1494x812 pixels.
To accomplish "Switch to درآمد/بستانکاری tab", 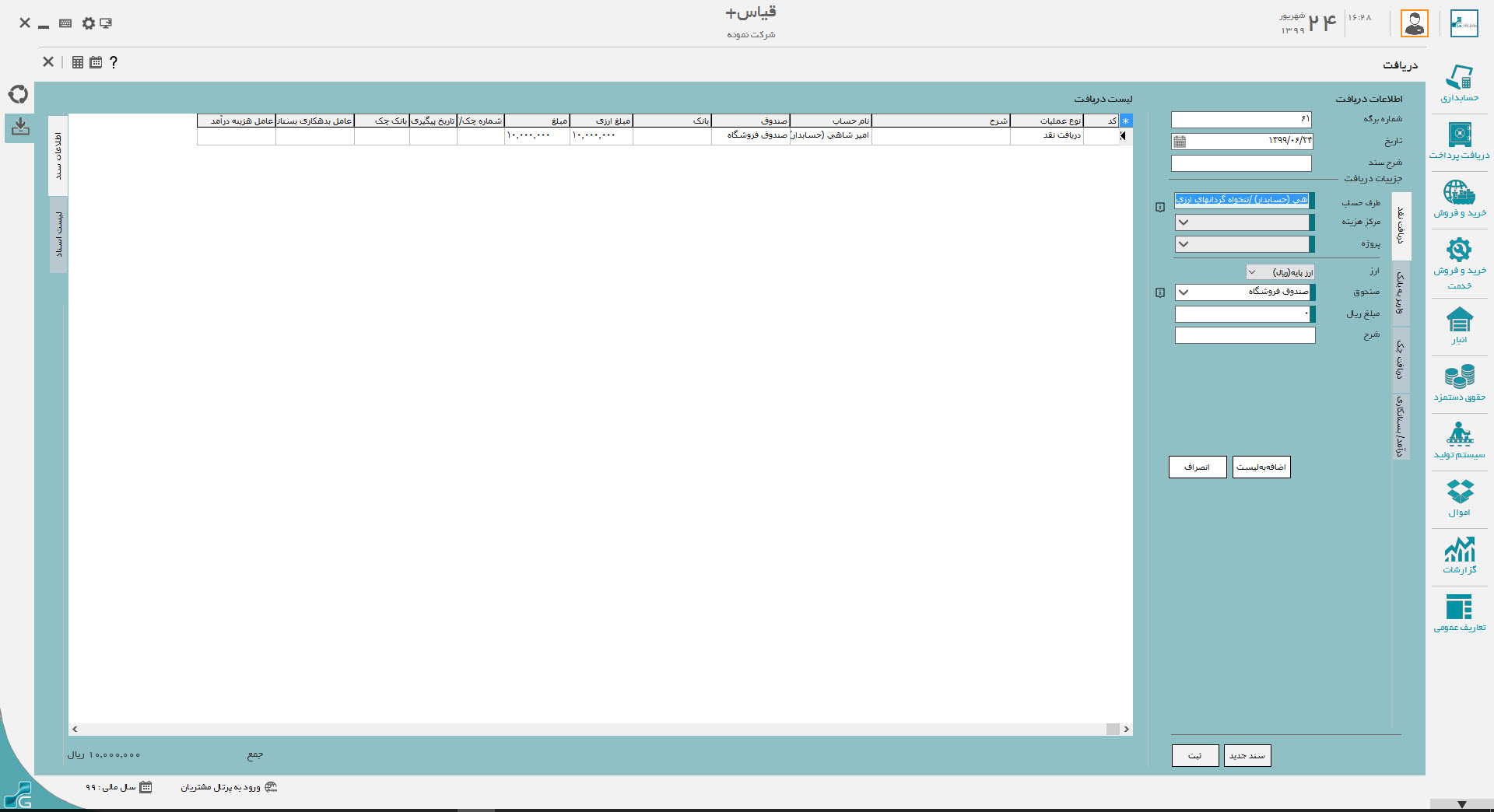I will pos(1401,426).
